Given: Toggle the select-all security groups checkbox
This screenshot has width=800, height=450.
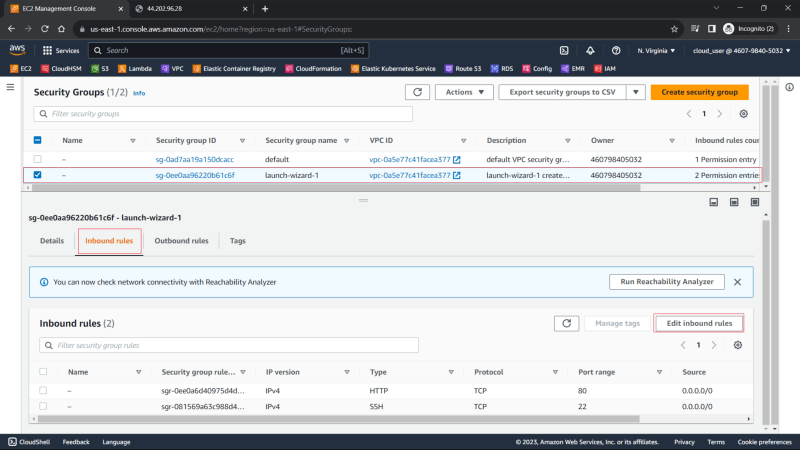Looking at the screenshot, I should point(37,140).
